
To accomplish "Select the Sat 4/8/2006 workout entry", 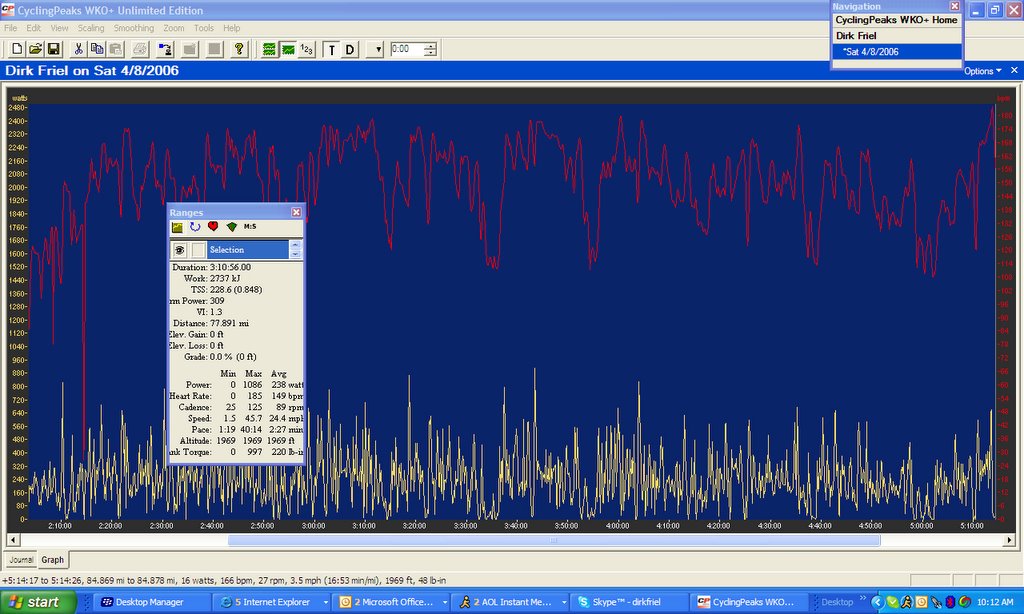I will click(x=897, y=52).
